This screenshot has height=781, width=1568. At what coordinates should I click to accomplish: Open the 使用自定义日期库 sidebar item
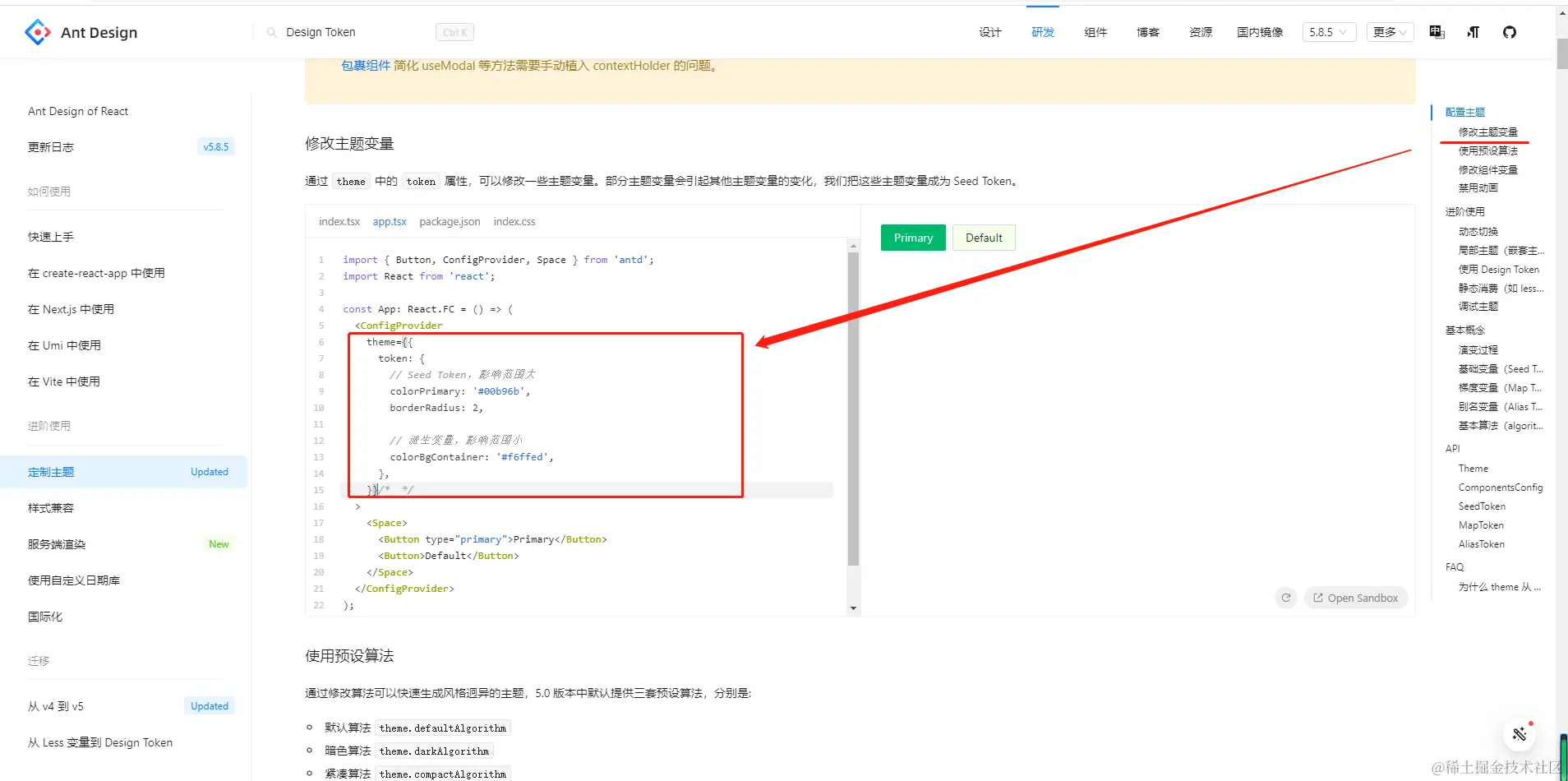pos(74,580)
